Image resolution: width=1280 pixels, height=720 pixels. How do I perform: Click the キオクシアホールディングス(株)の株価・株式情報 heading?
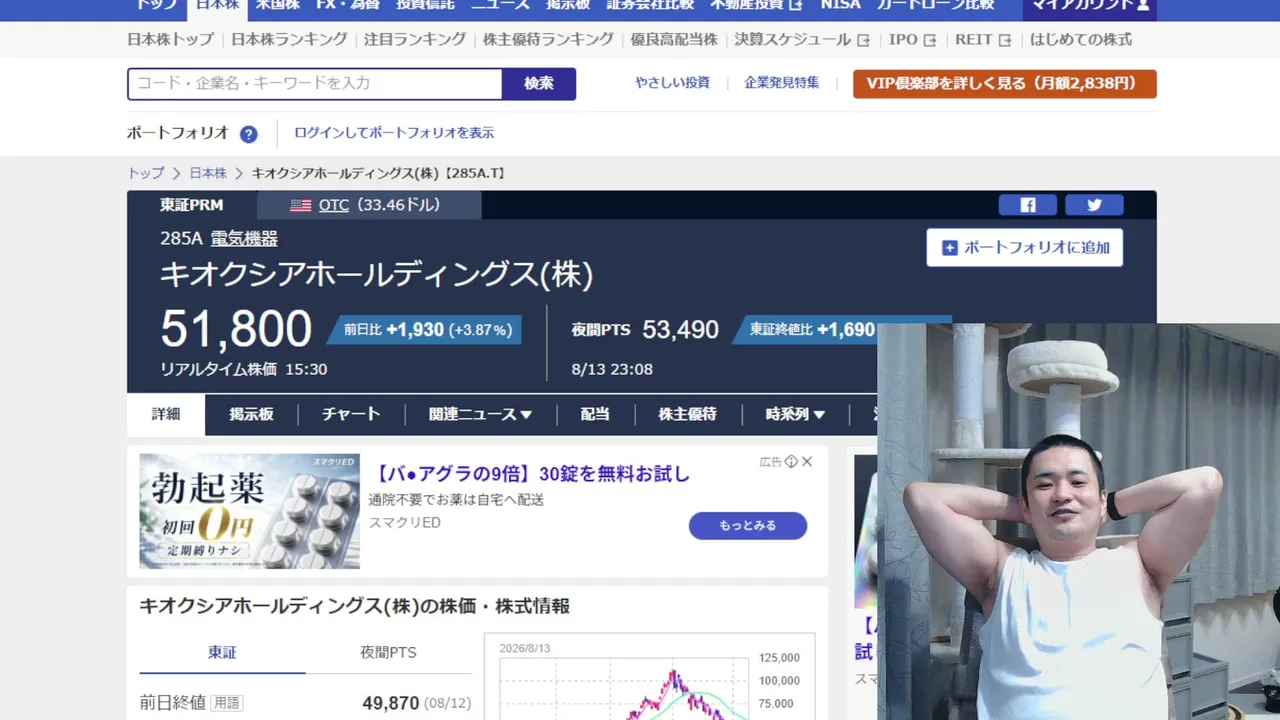[x=354, y=606]
